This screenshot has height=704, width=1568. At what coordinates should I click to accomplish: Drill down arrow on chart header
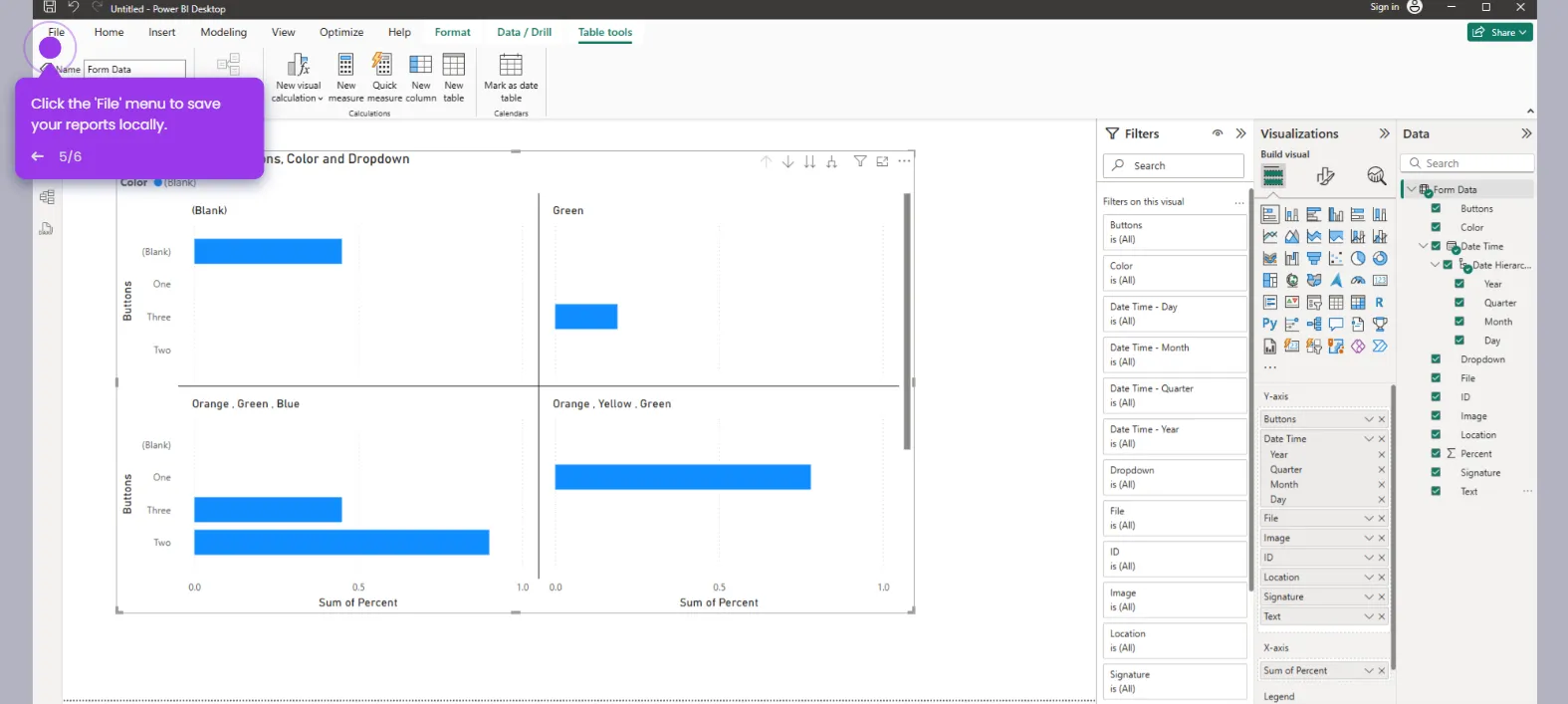[x=787, y=161]
